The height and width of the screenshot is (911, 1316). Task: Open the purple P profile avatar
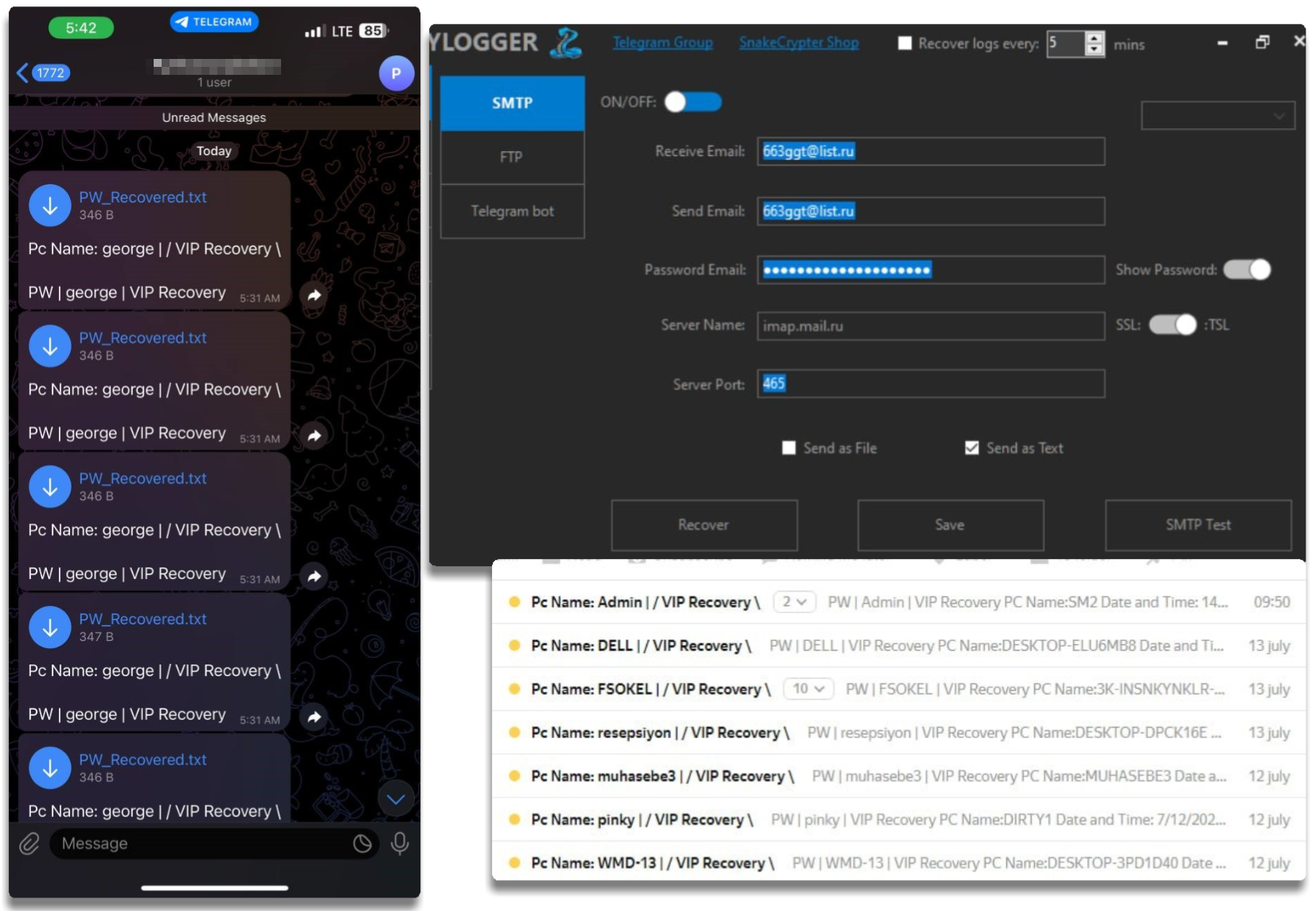pyautogui.click(x=396, y=73)
